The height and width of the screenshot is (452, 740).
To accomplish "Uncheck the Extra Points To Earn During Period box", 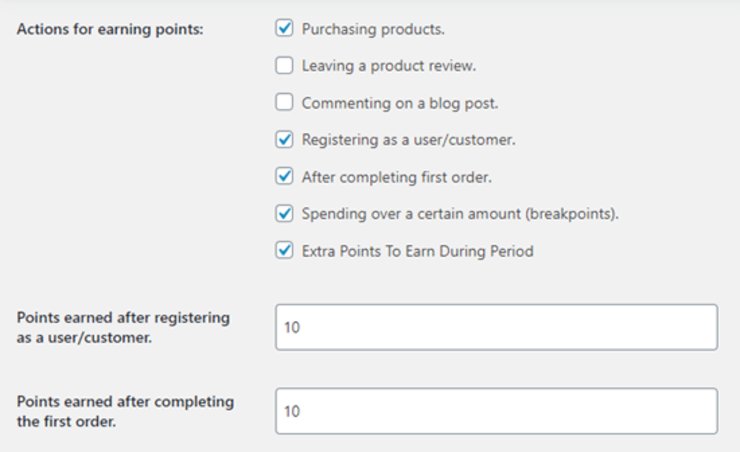I will (284, 250).
